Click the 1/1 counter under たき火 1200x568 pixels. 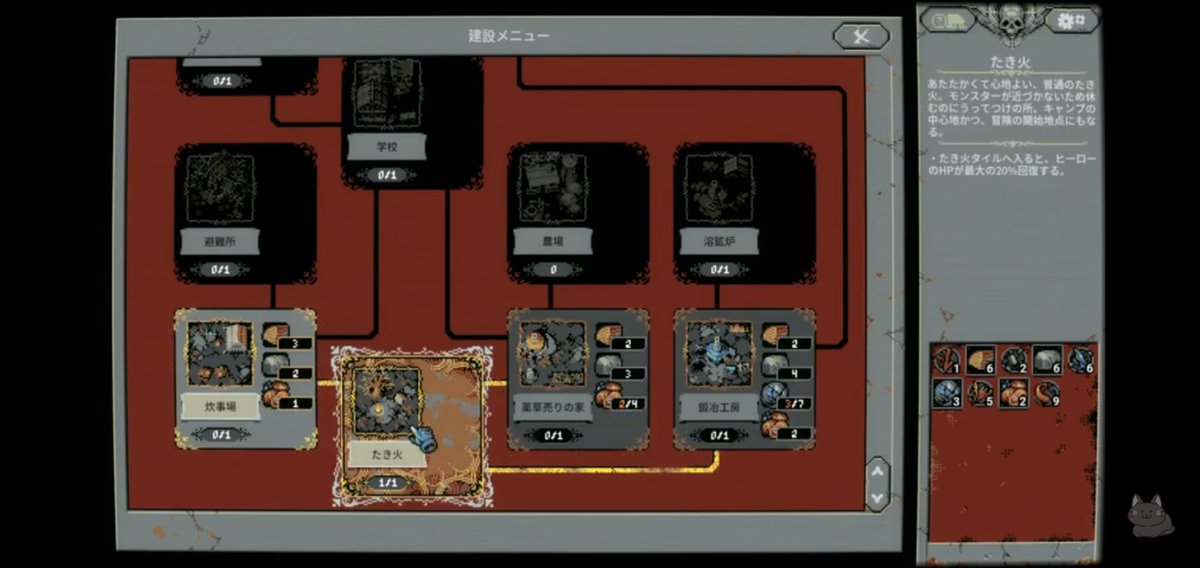pos(388,483)
